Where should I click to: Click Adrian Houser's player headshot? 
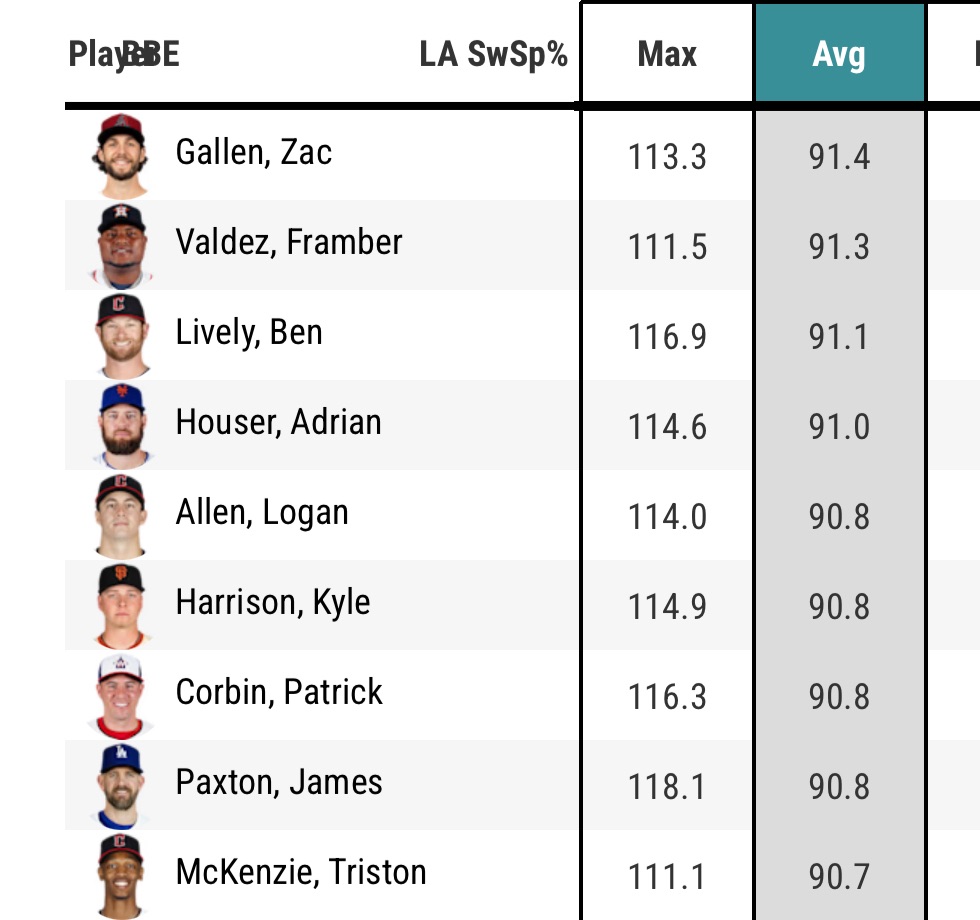[x=122, y=425]
